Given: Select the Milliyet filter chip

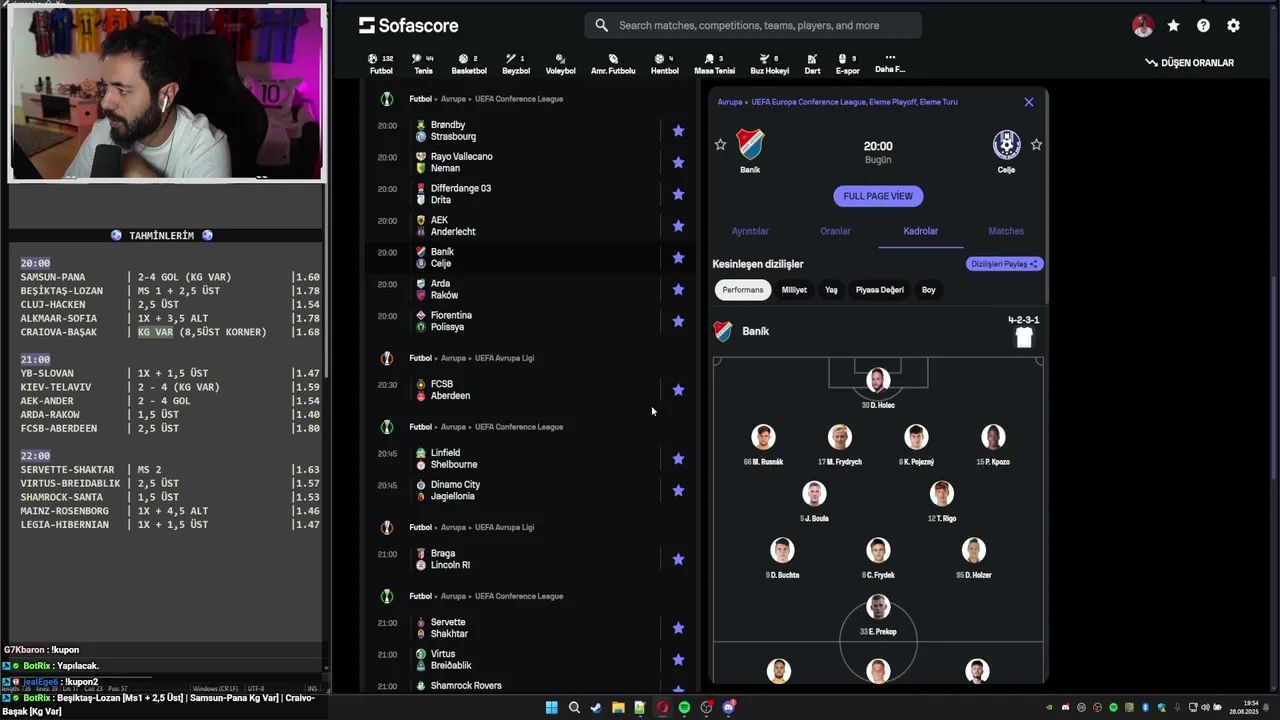Looking at the screenshot, I should click(794, 290).
